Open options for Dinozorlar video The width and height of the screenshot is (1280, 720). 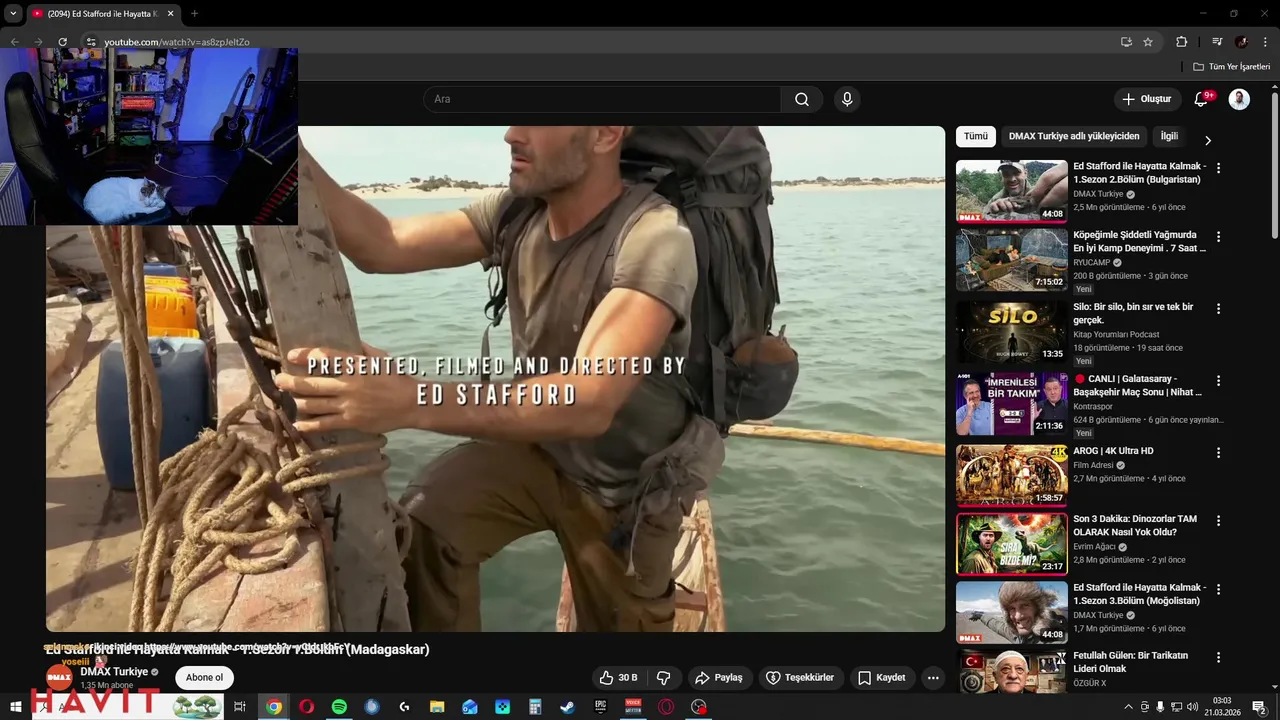click(1218, 521)
